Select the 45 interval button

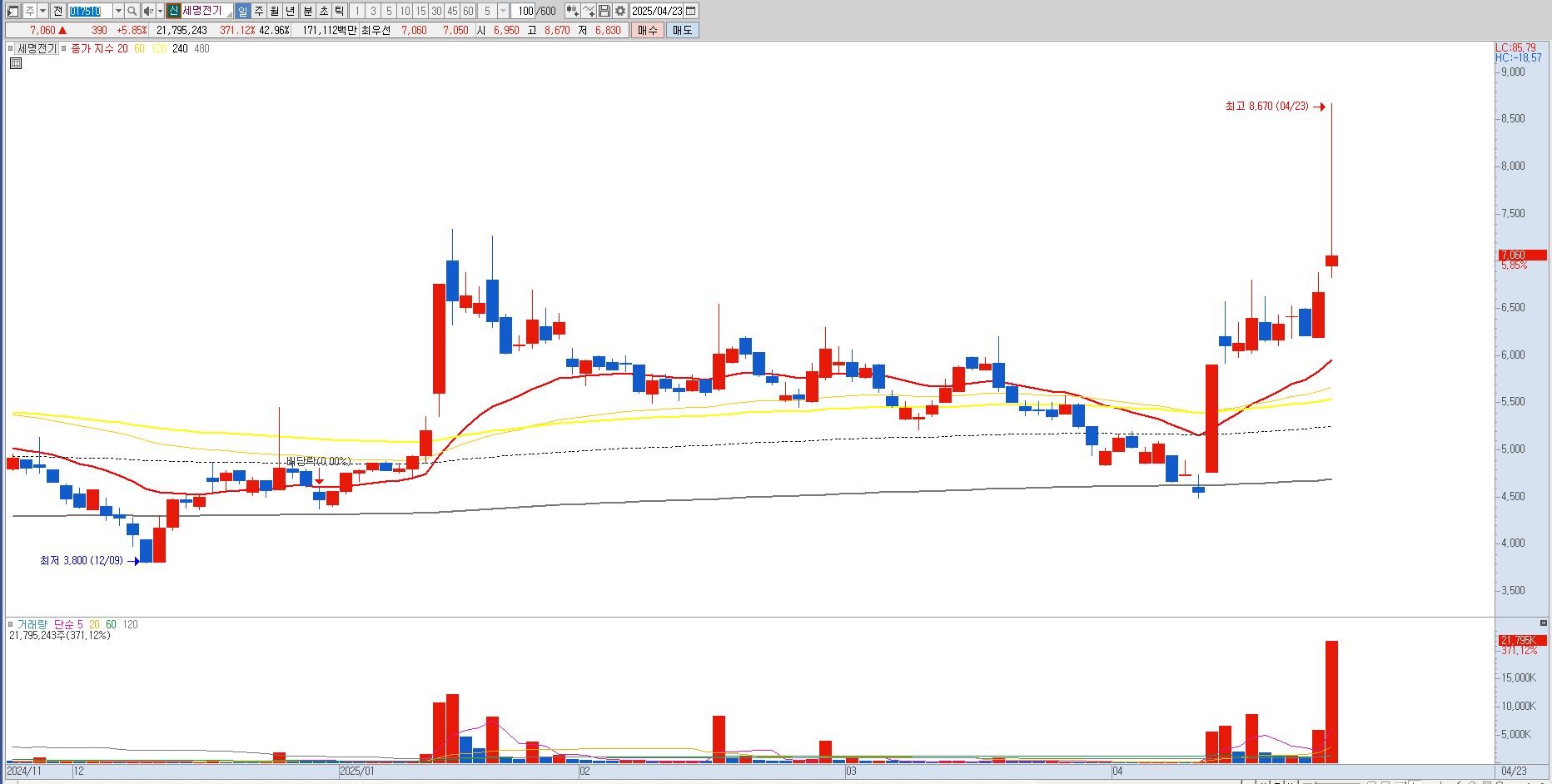452,11
